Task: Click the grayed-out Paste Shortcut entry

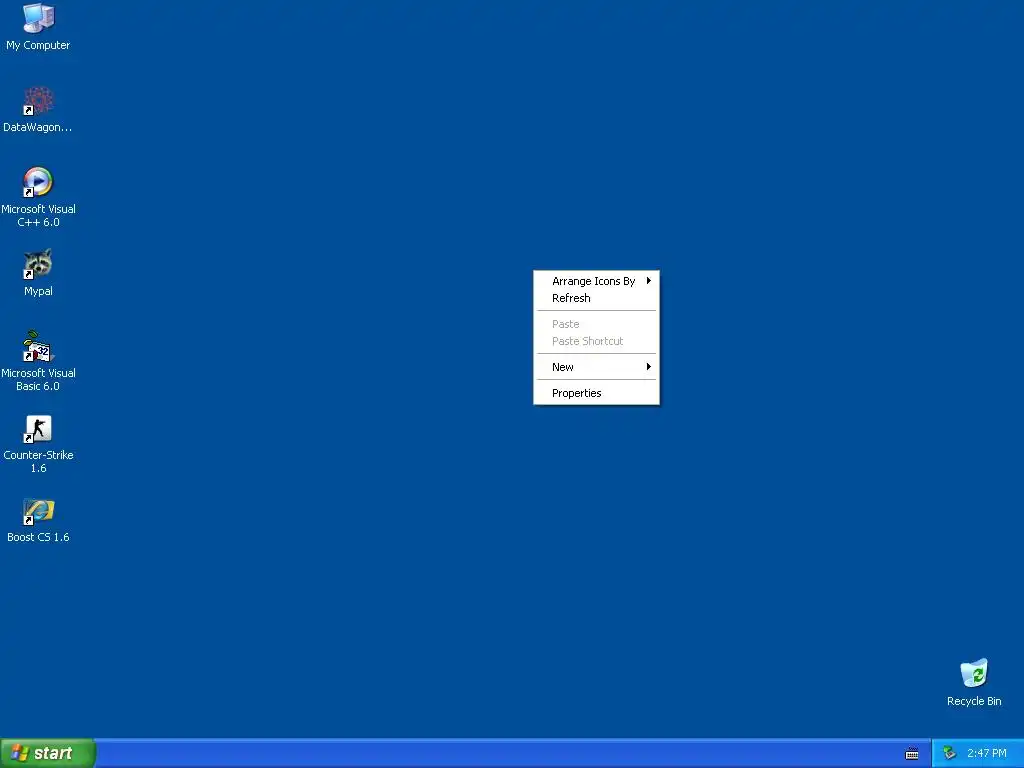Action: pyautogui.click(x=596, y=341)
